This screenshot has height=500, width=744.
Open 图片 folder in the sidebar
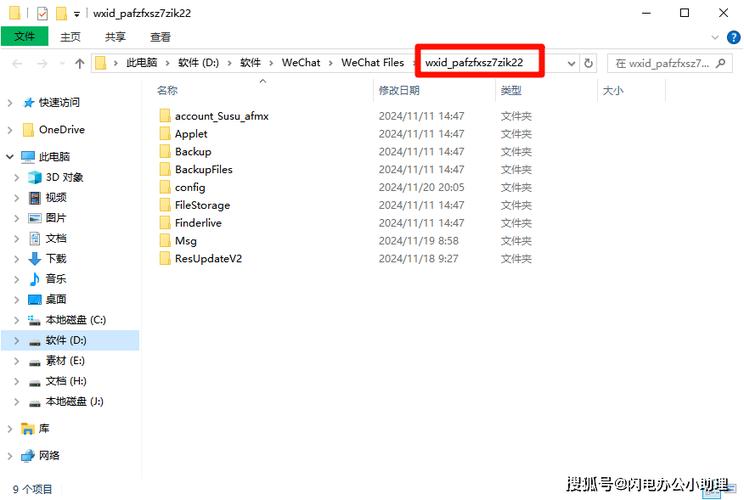pos(56,218)
